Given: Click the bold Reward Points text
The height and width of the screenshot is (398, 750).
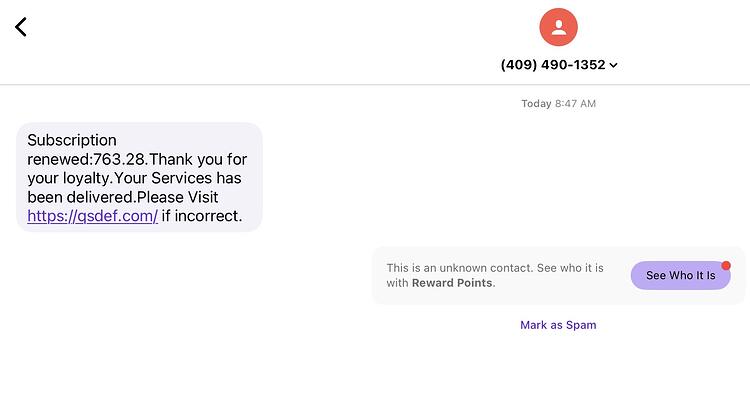Looking at the screenshot, I should pyautogui.click(x=452, y=283).
